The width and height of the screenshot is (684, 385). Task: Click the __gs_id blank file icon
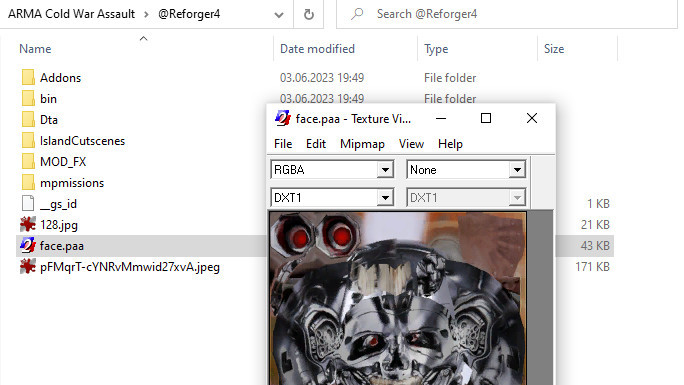point(28,204)
